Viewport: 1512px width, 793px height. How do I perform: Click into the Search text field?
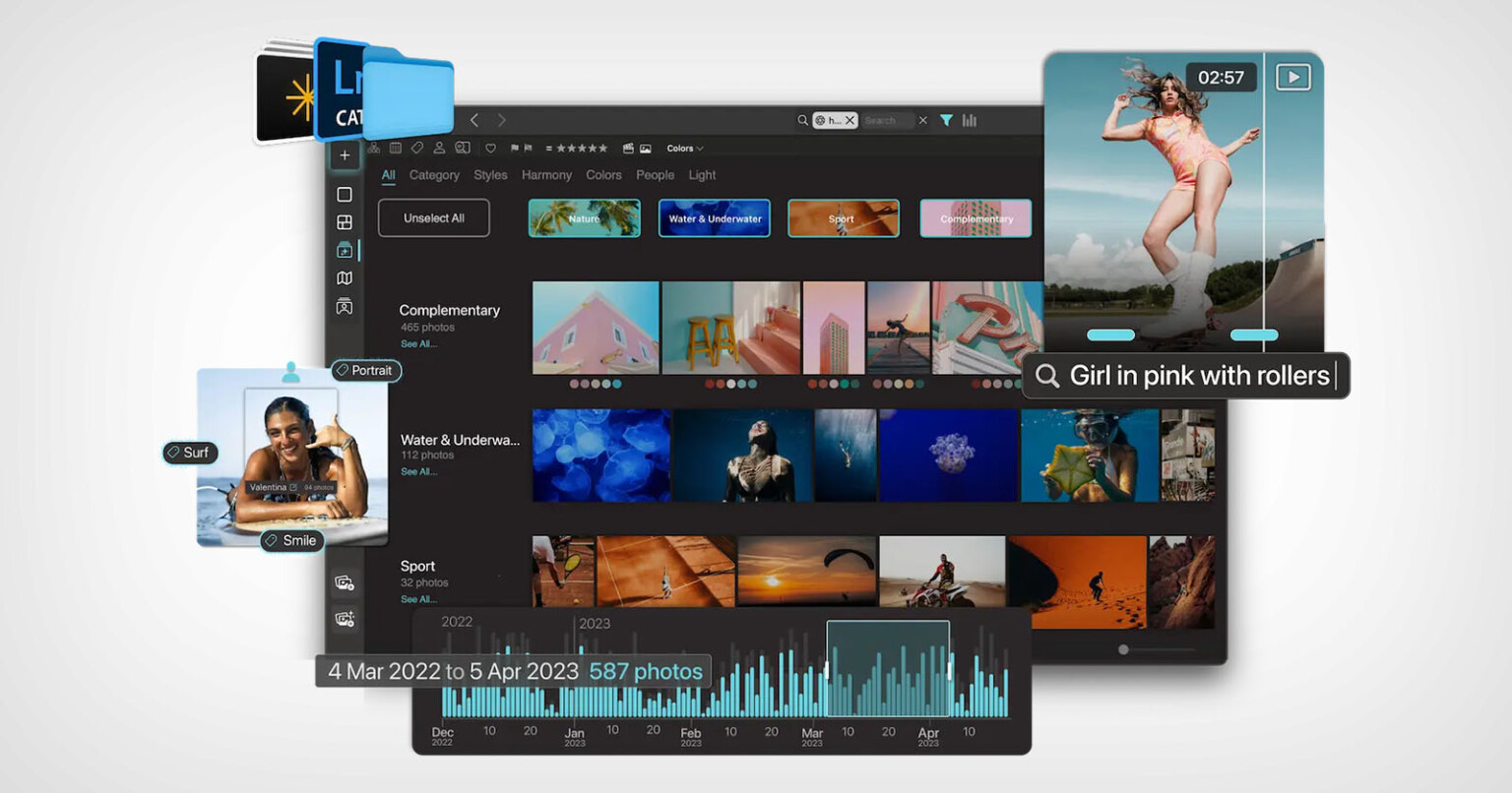click(887, 120)
